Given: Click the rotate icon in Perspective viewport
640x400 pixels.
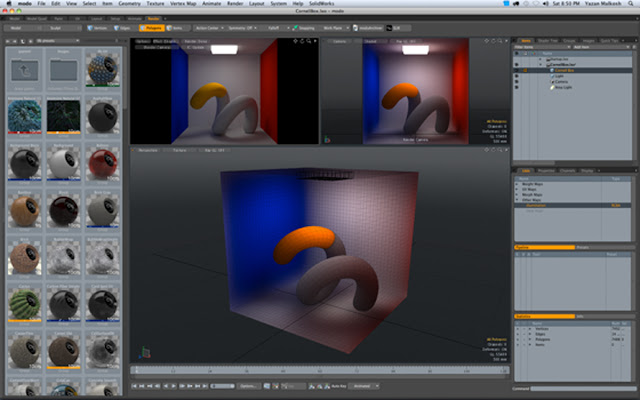Looking at the screenshot, I should [493, 150].
